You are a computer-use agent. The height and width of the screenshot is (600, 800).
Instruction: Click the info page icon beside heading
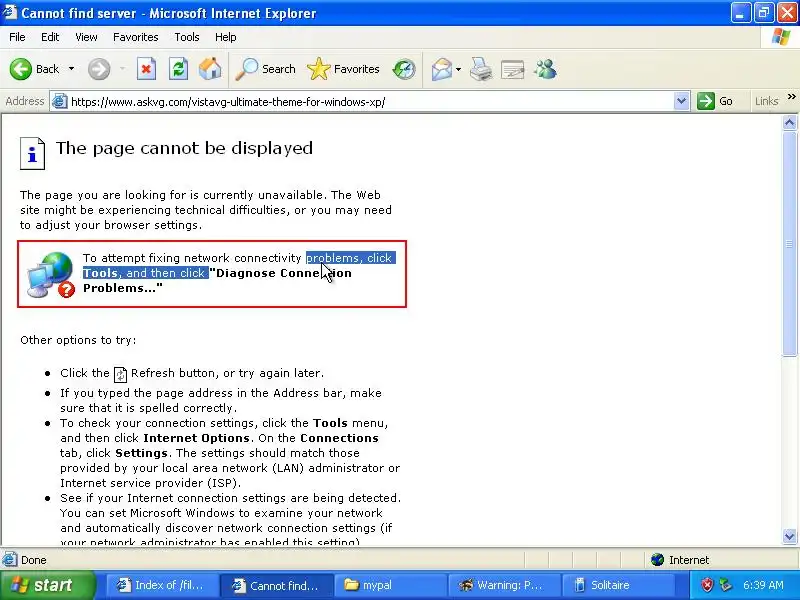click(x=33, y=153)
